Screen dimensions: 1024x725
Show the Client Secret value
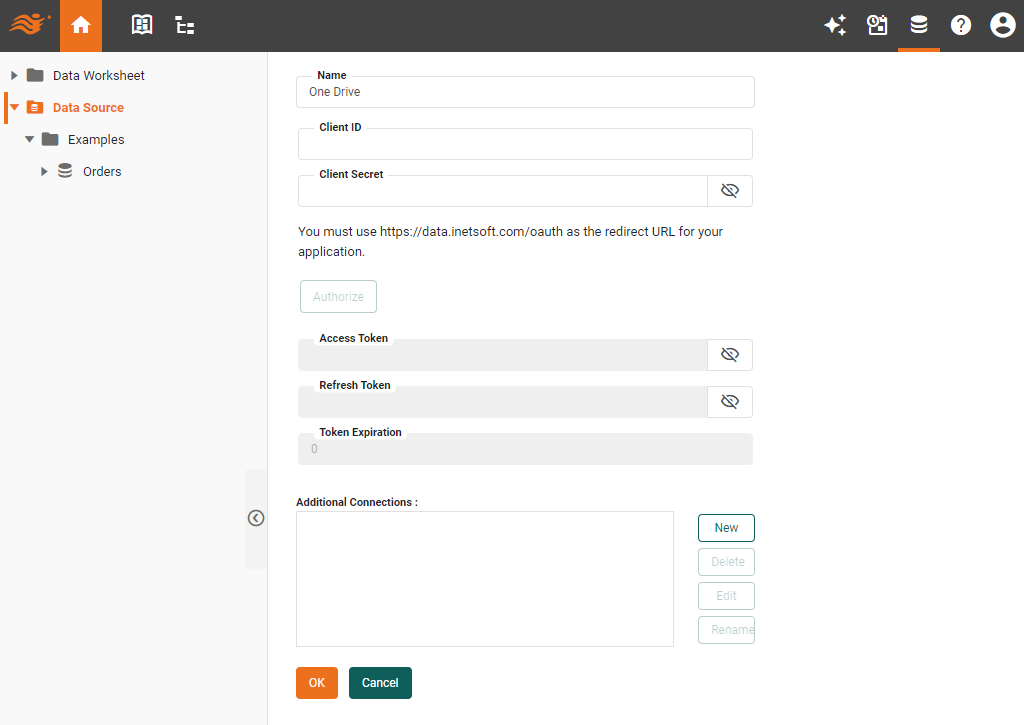[730, 190]
